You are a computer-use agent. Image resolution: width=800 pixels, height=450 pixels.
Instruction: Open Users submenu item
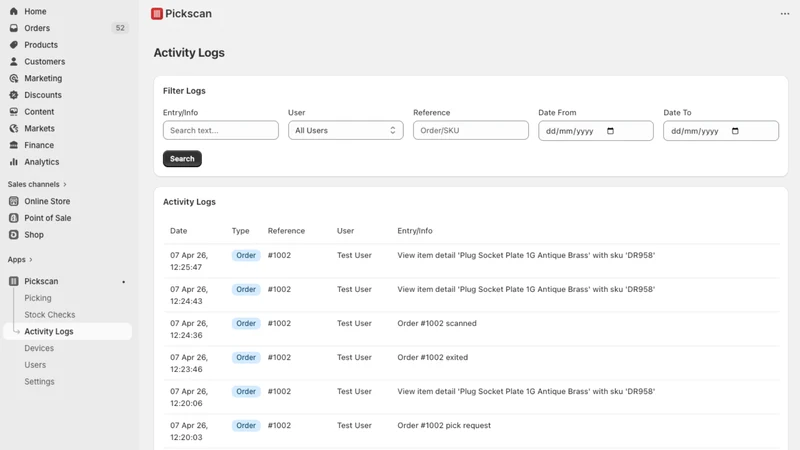[x=35, y=365]
